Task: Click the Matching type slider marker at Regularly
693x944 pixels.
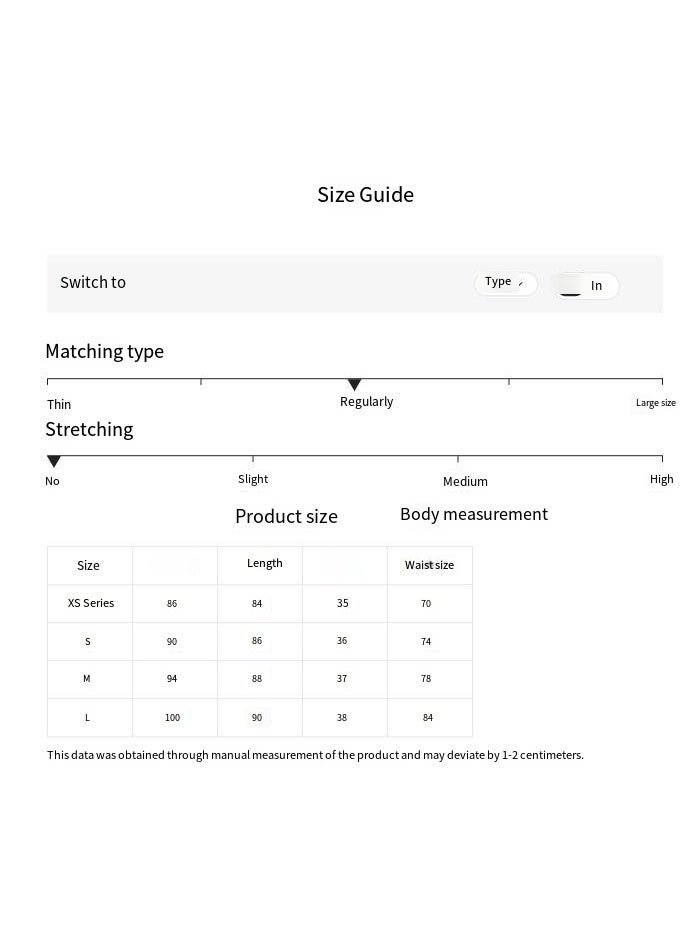Action: (354, 385)
